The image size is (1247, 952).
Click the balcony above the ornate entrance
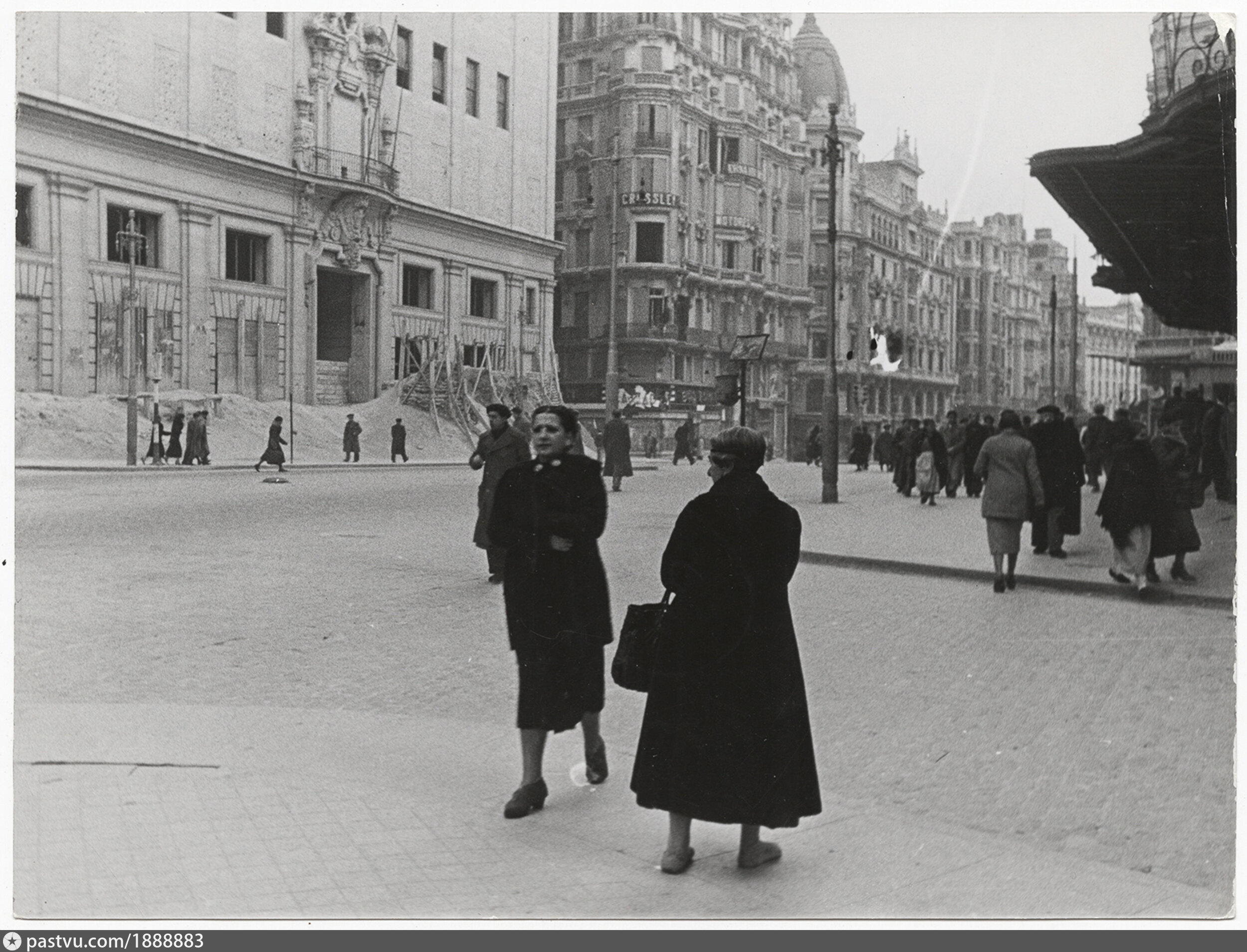coord(347,167)
